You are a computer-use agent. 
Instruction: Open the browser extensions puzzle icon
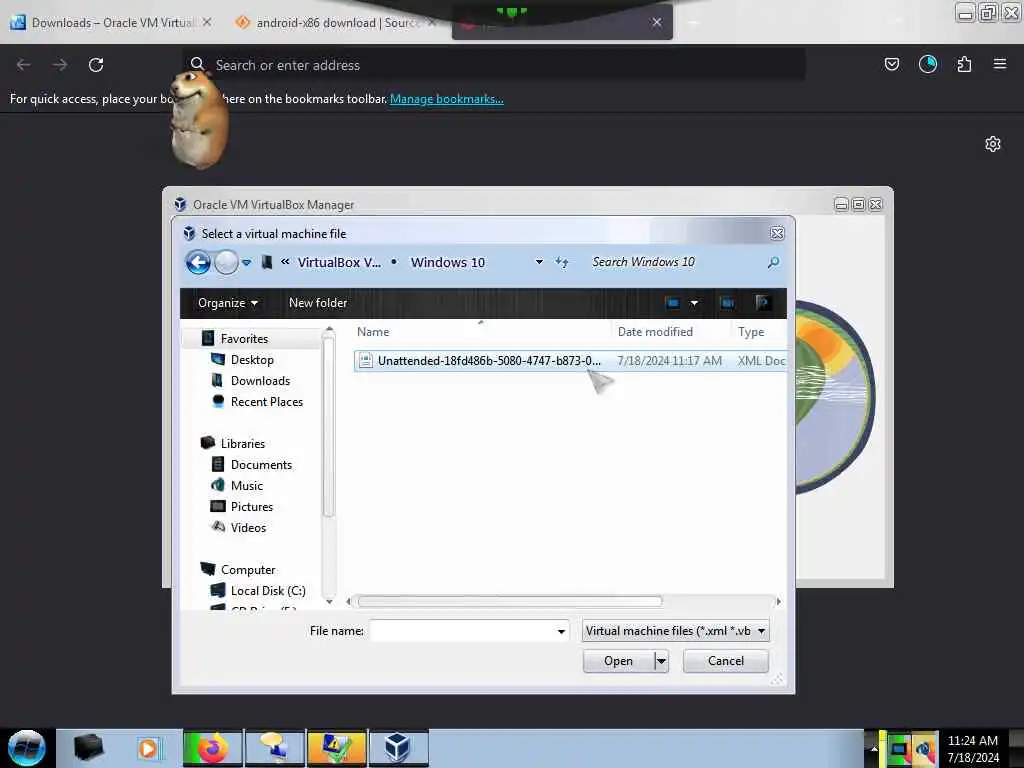pos(964,64)
